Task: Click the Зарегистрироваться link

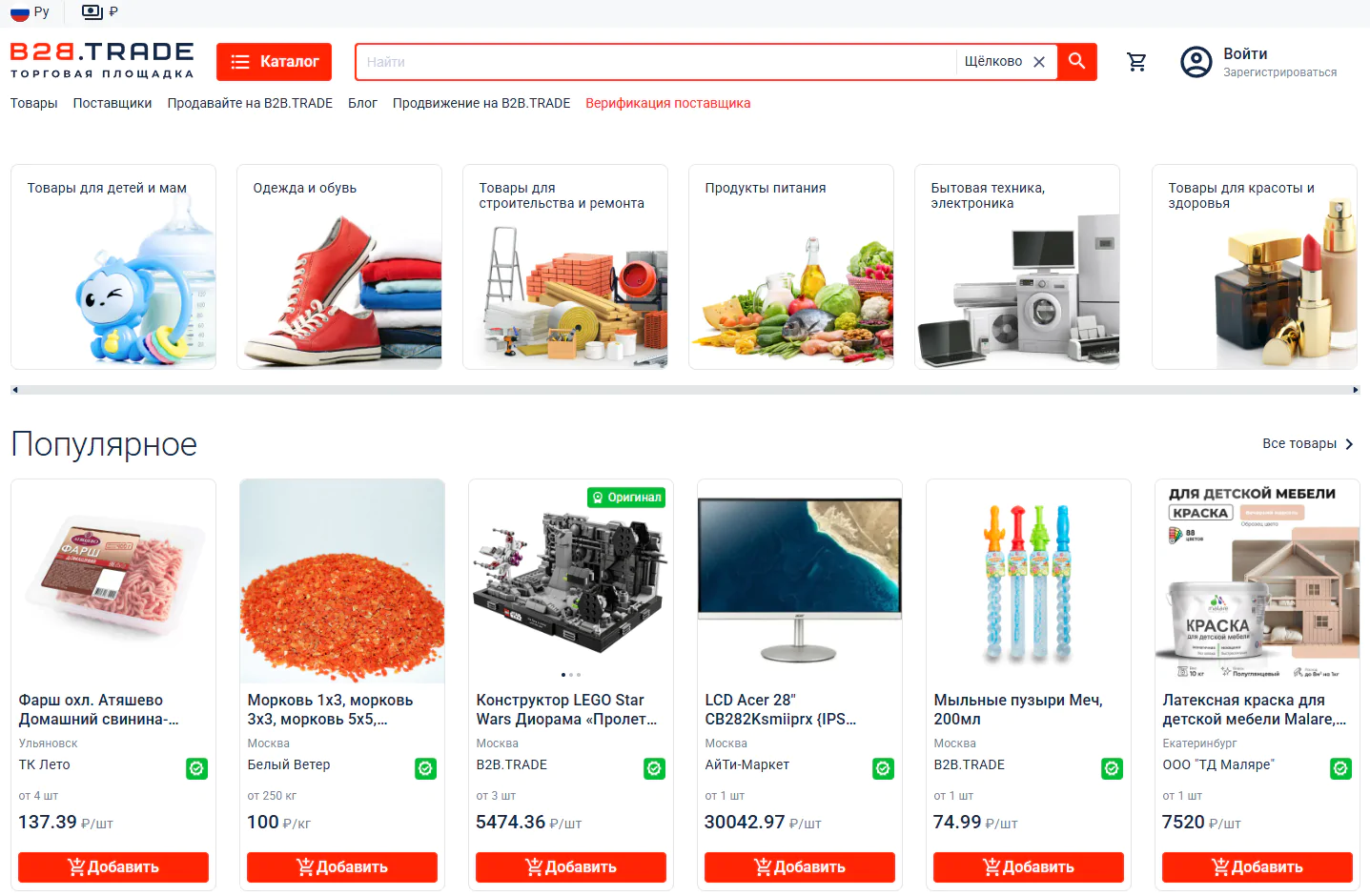Action: 1280,72
